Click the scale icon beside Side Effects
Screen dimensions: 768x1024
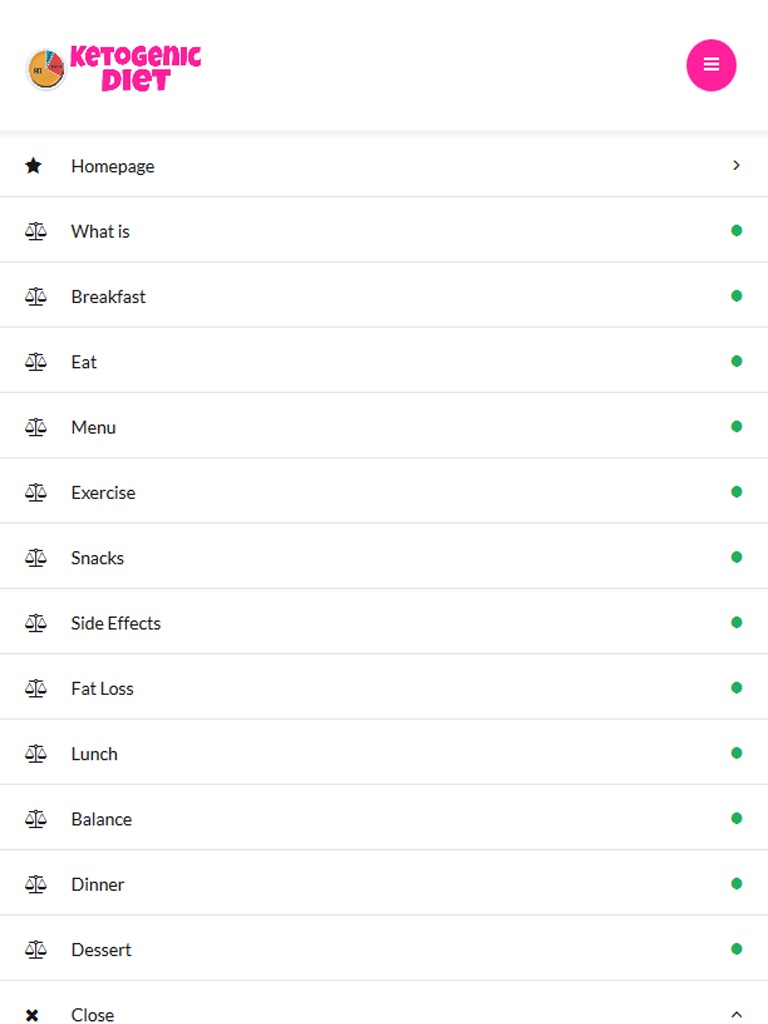[x=36, y=623]
